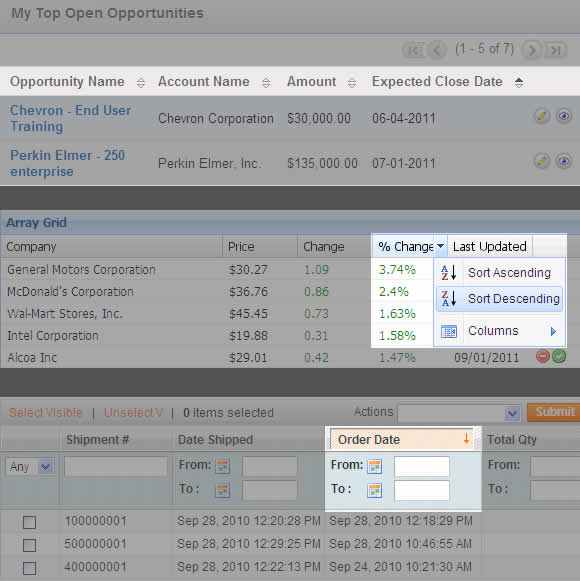580x581 pixels.
Task: View the Perkin Elmer opportunity eye icon
Action: click(x=564, y=161)
